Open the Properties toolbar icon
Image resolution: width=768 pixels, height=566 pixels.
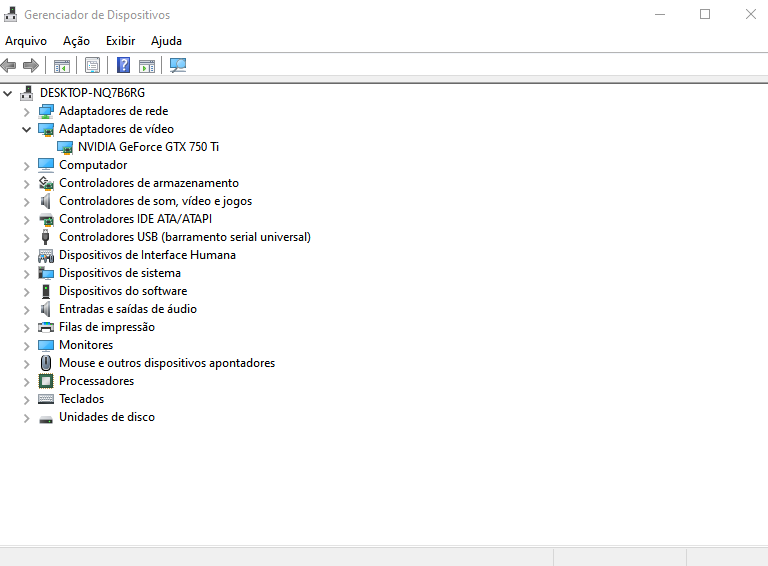pyautogui.click(x=93, y=66)
